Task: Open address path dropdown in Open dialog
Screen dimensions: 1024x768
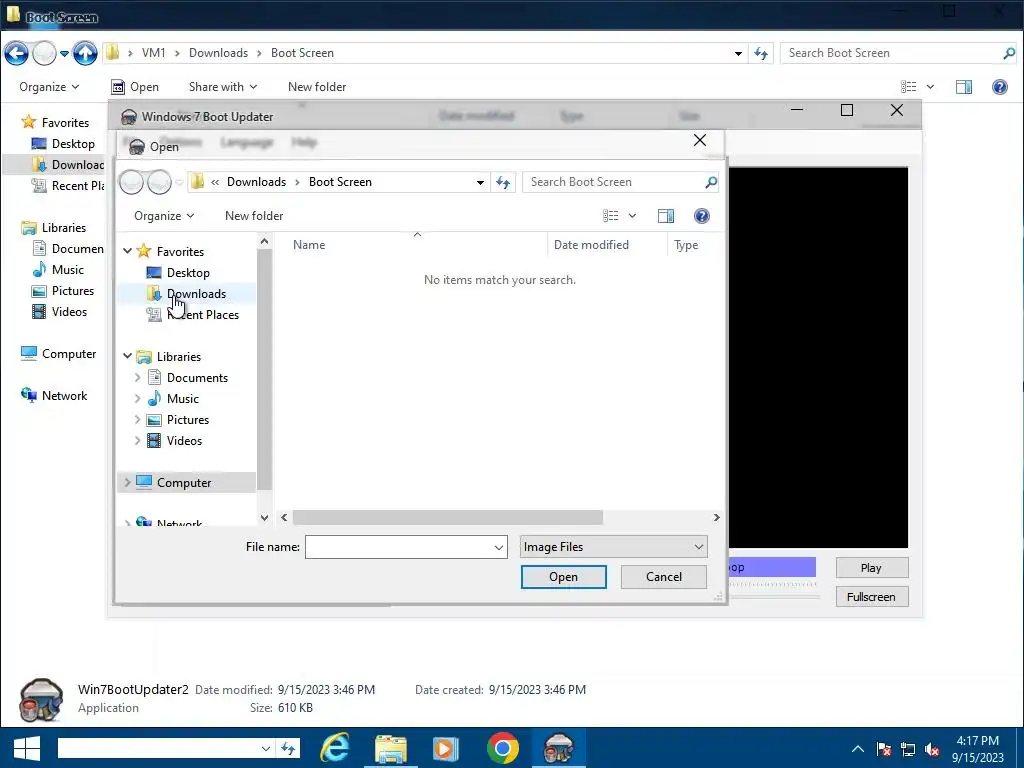Action: click(x=480, y=182)
